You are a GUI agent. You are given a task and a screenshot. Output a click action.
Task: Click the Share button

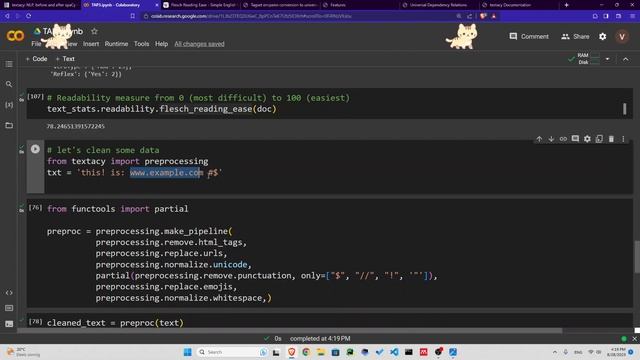(575, 36)
